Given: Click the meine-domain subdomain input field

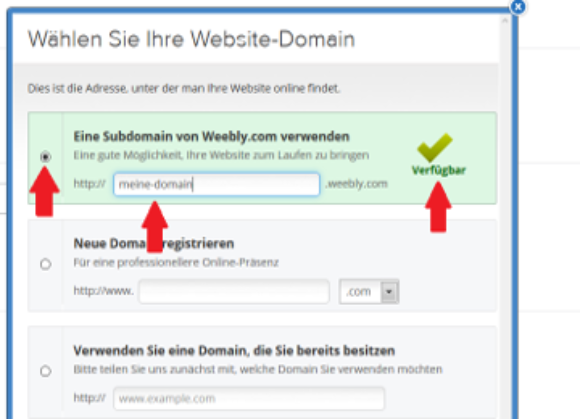Looking at the screenshot, I should click(216, 184).
